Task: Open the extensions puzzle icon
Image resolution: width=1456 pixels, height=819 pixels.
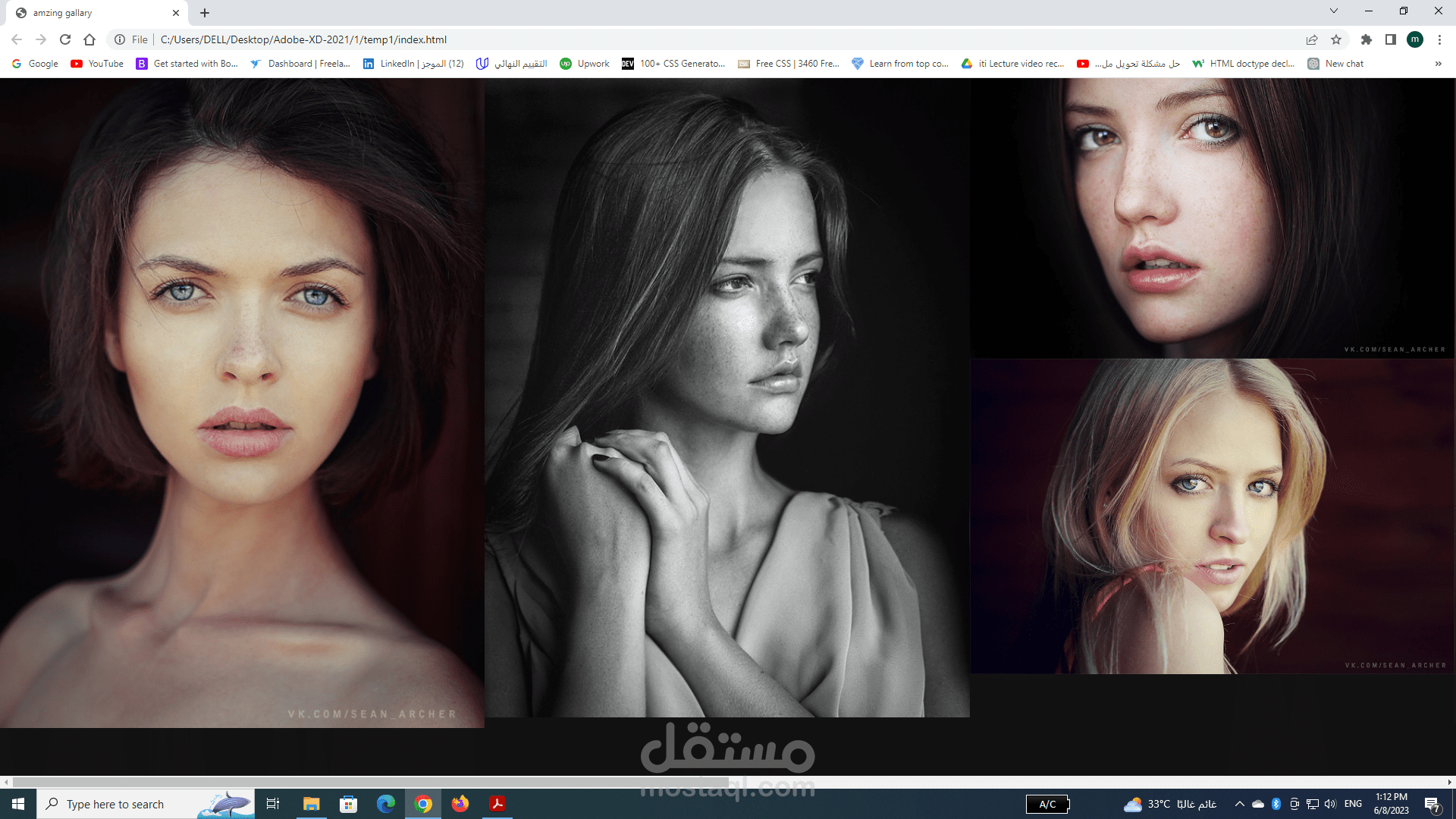Action: click(1367, 39)
